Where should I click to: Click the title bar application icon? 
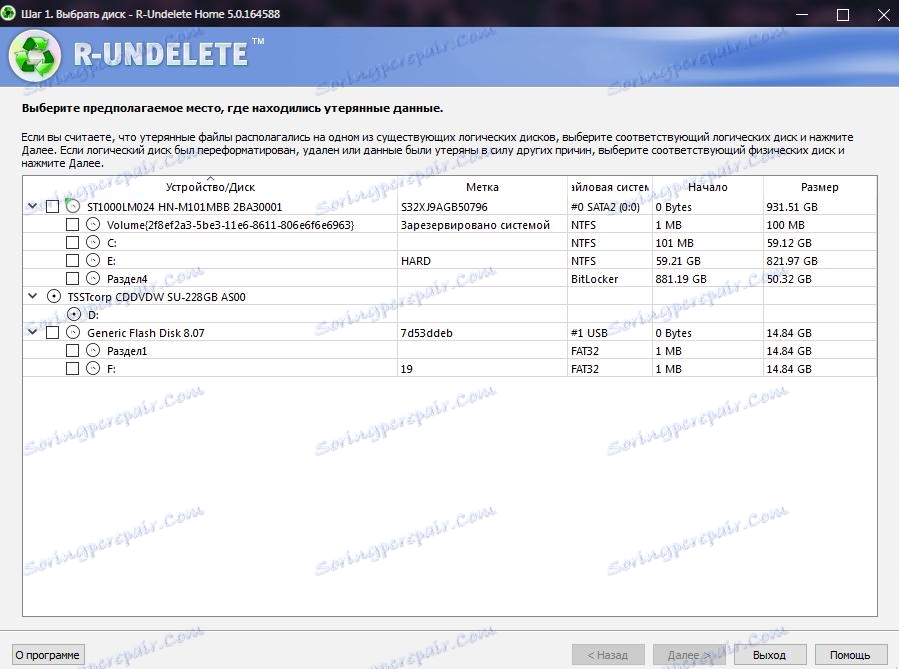click(8, 14)
